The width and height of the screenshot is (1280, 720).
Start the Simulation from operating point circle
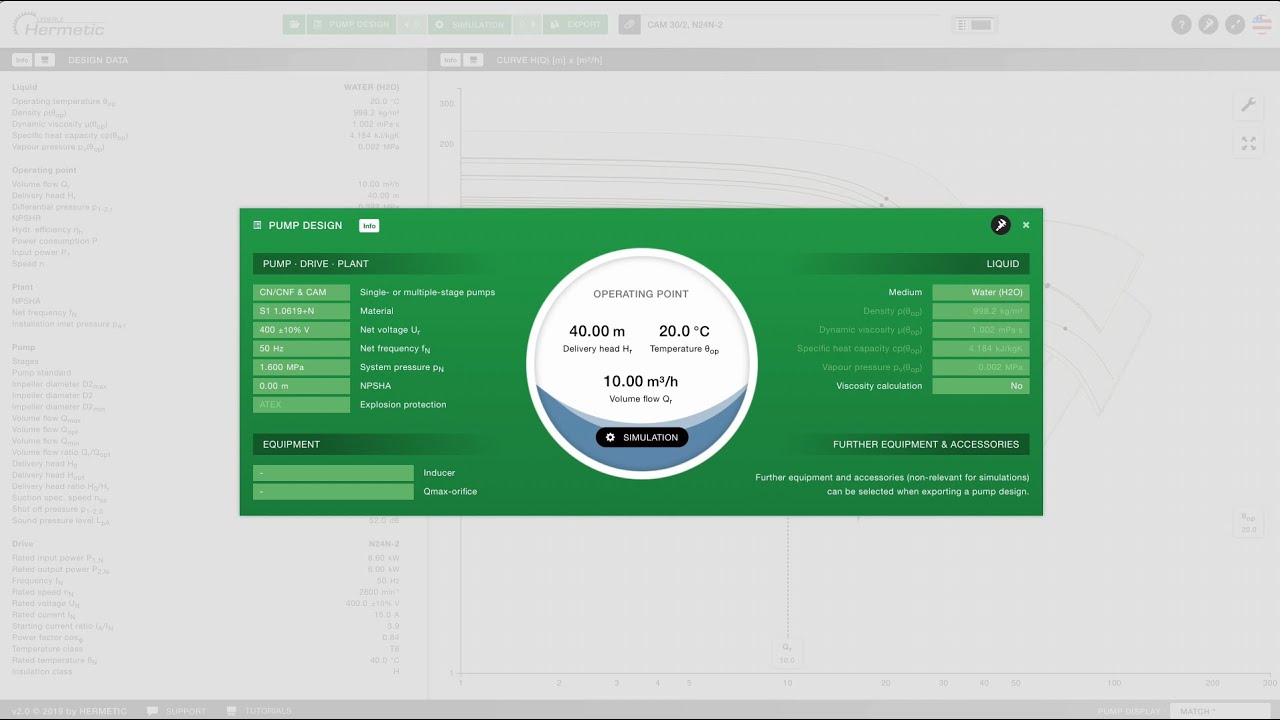tap(642, 437)
